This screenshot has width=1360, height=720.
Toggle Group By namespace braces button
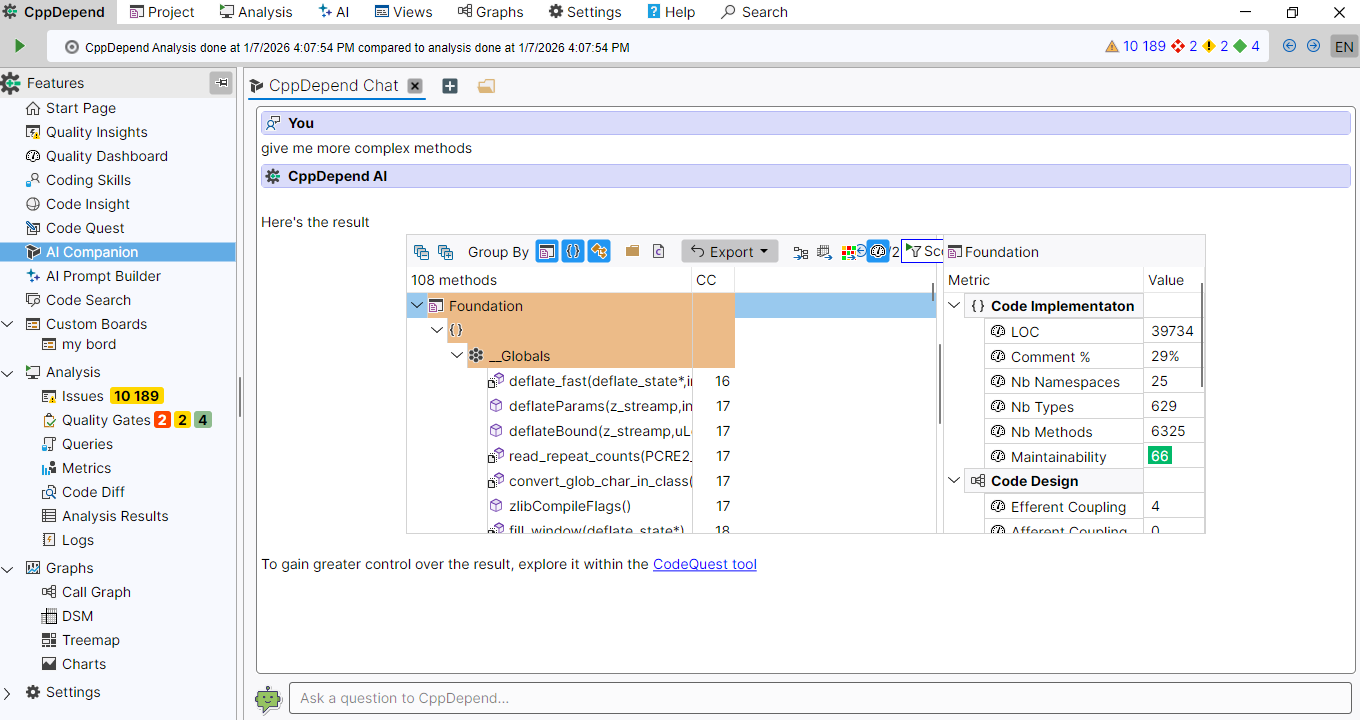pyautogui.click(x=572, y=252)
